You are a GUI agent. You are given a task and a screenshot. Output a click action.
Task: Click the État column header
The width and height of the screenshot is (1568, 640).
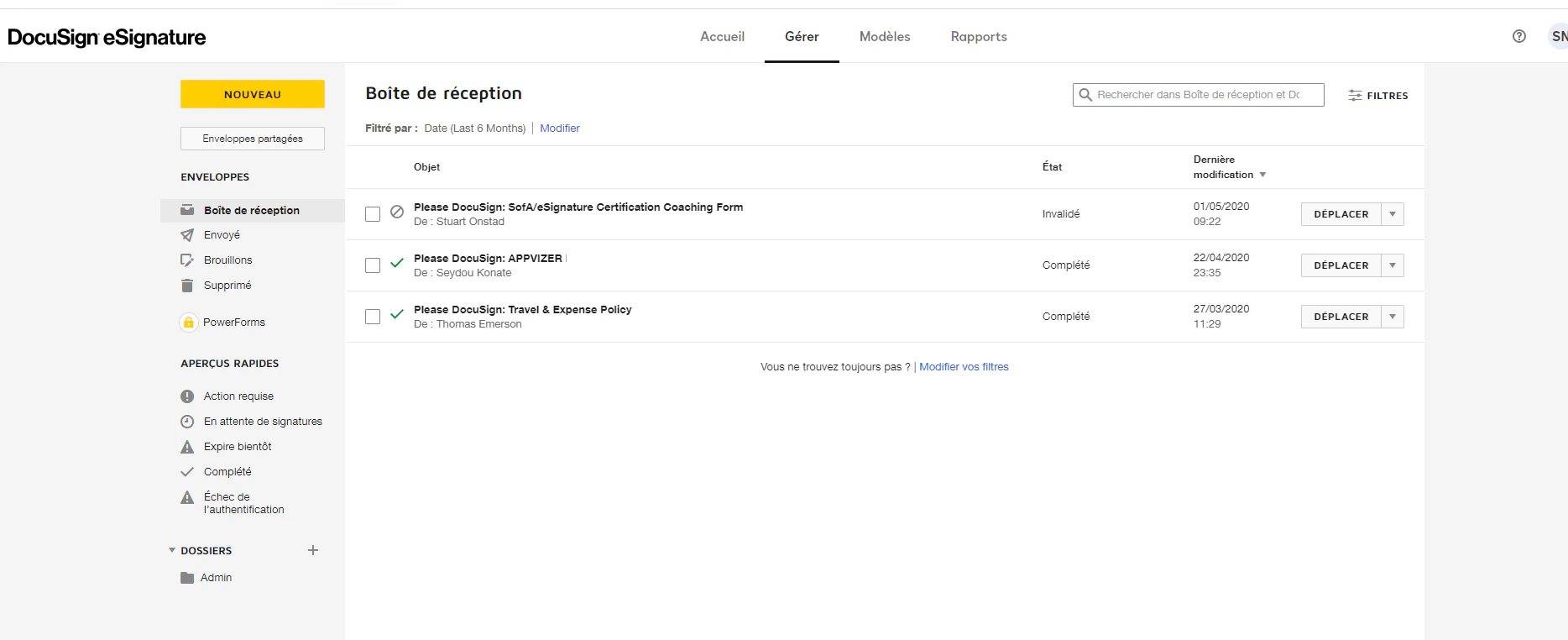pos(1052,167)
